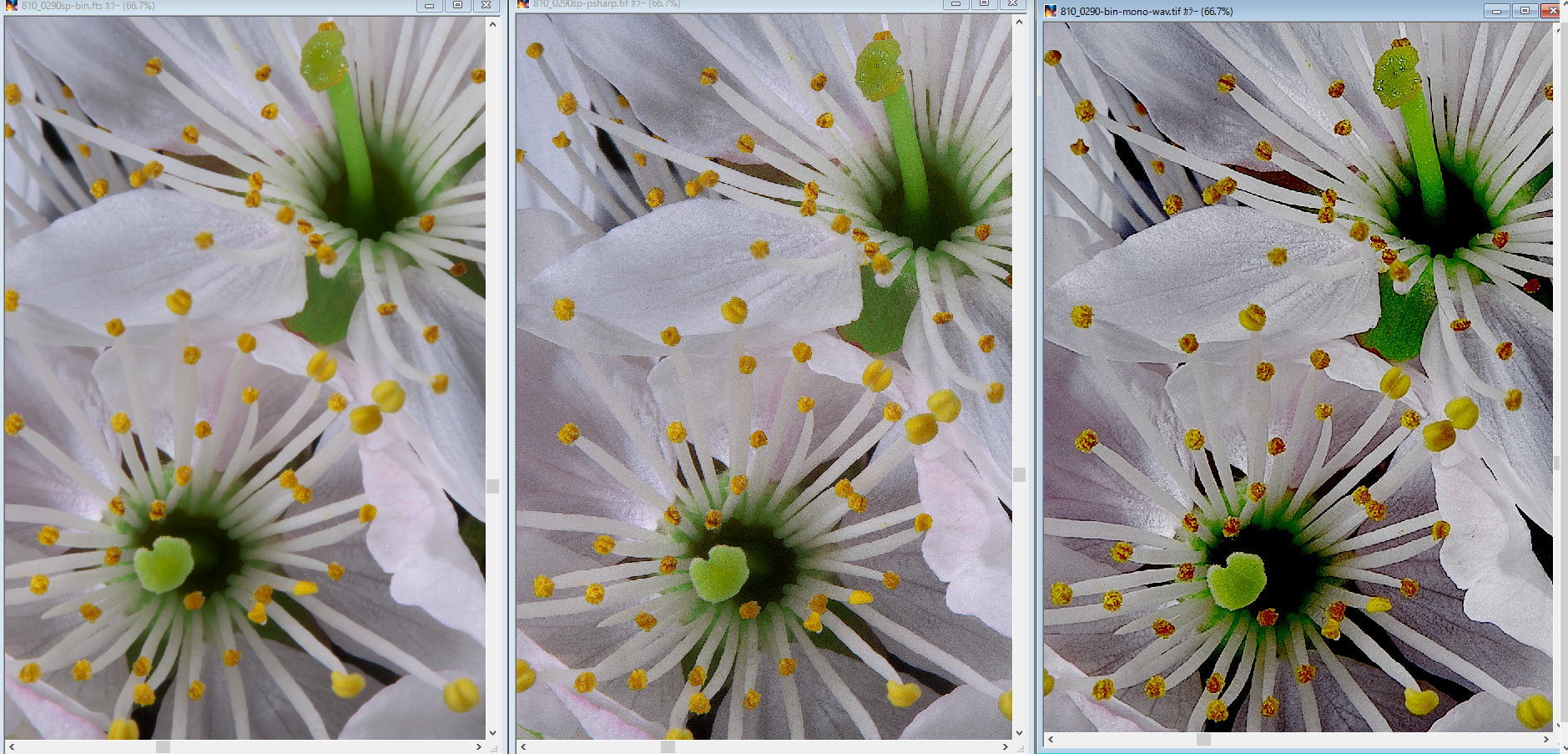This screenshot has width=1568, height=754.
Task: Click horizontal scrollbar thumb in 810_0290-bin-mono-wav.tif window
Action: (x=1203, y=739)
